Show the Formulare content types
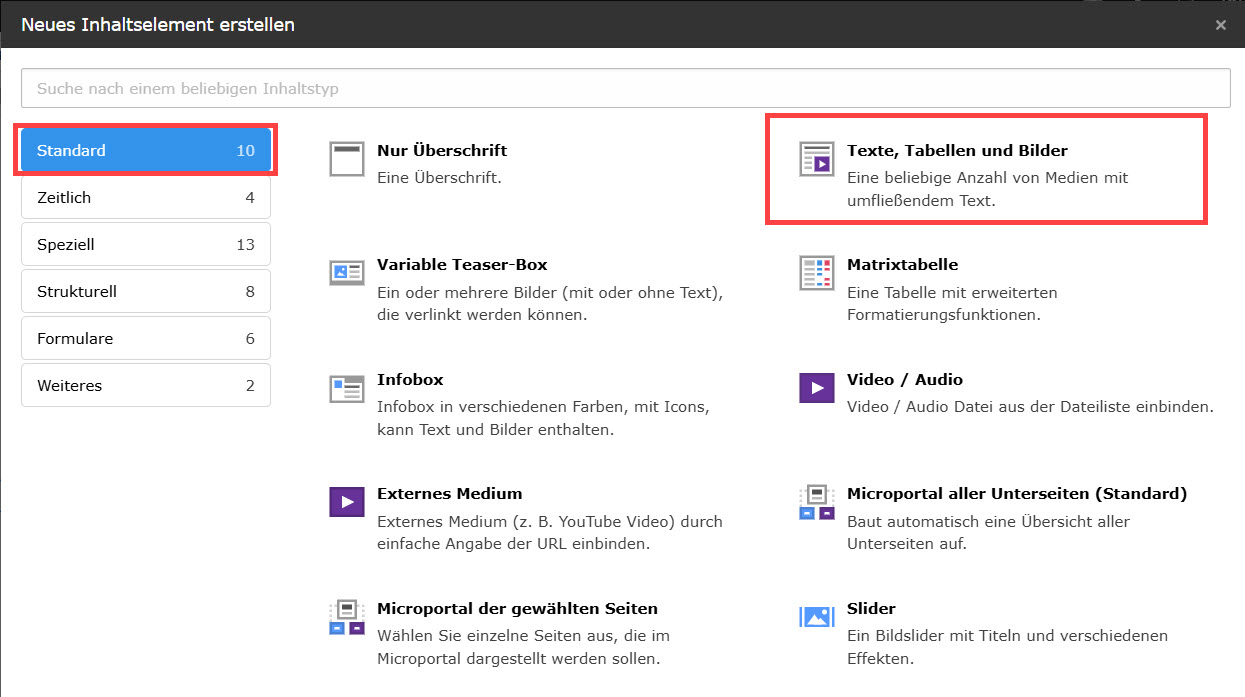 145,339
